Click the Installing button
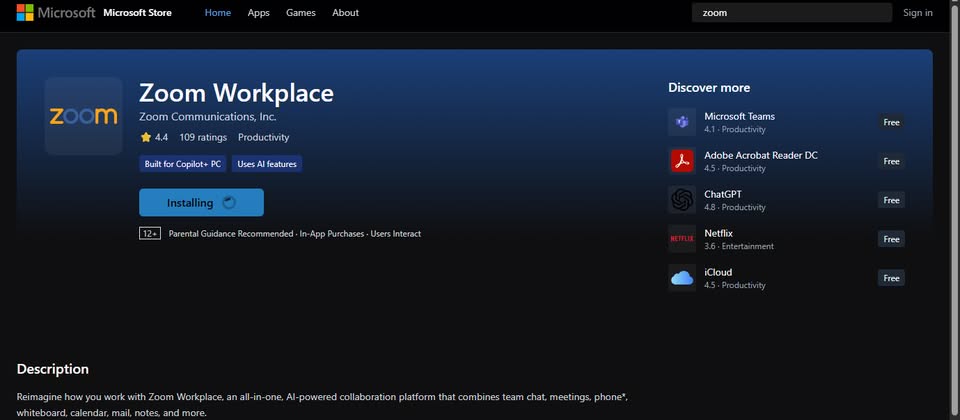 coord(201,202)
